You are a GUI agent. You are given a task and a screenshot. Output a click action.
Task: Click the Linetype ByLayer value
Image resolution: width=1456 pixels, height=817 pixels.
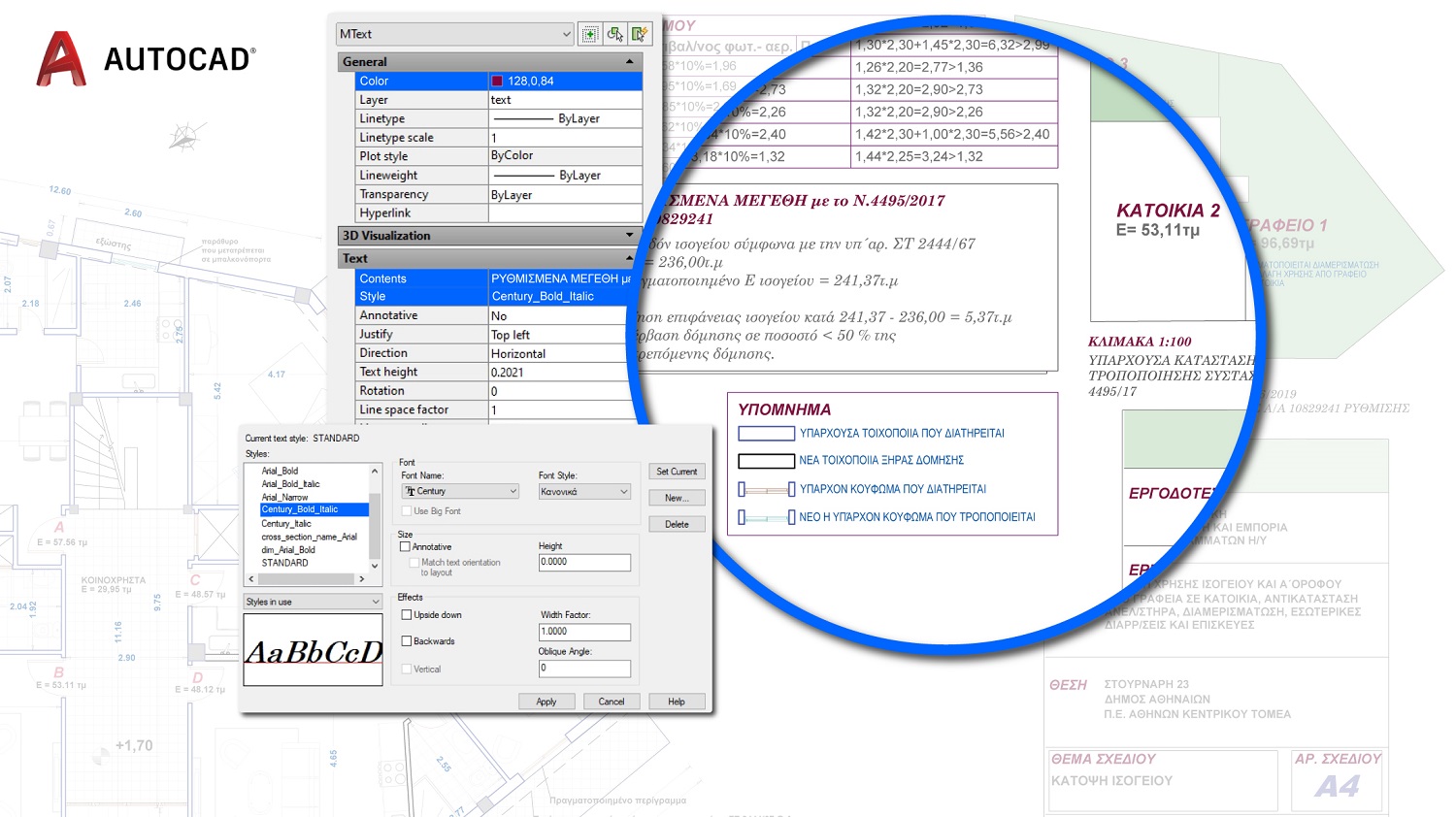coord(565,118)
